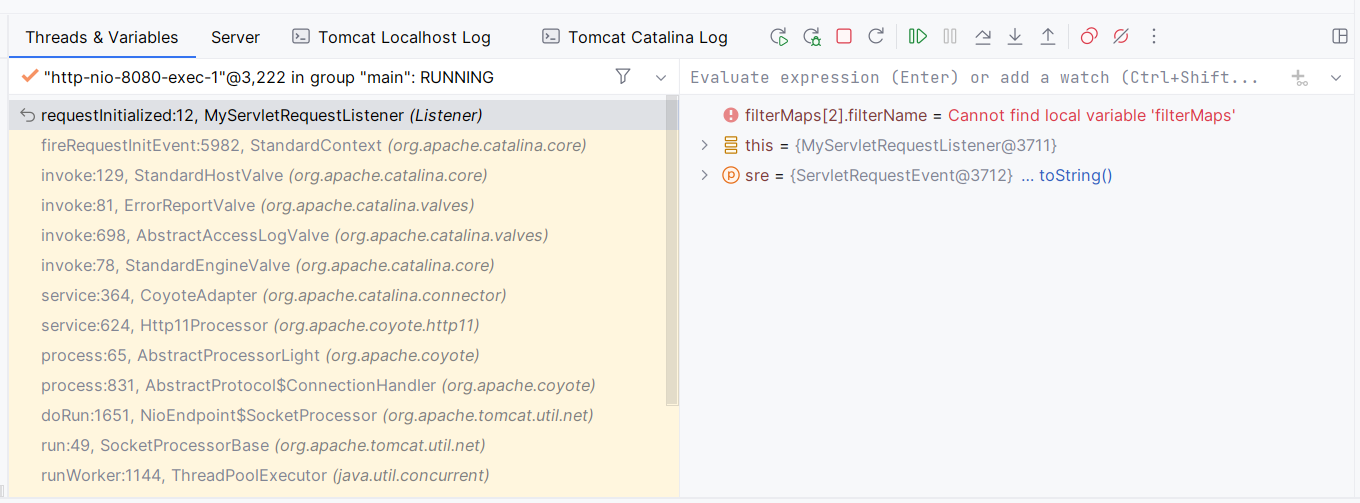1360x503 pixels.
Task: Click the Evaluate expression input field
Action: coord(975,77)
